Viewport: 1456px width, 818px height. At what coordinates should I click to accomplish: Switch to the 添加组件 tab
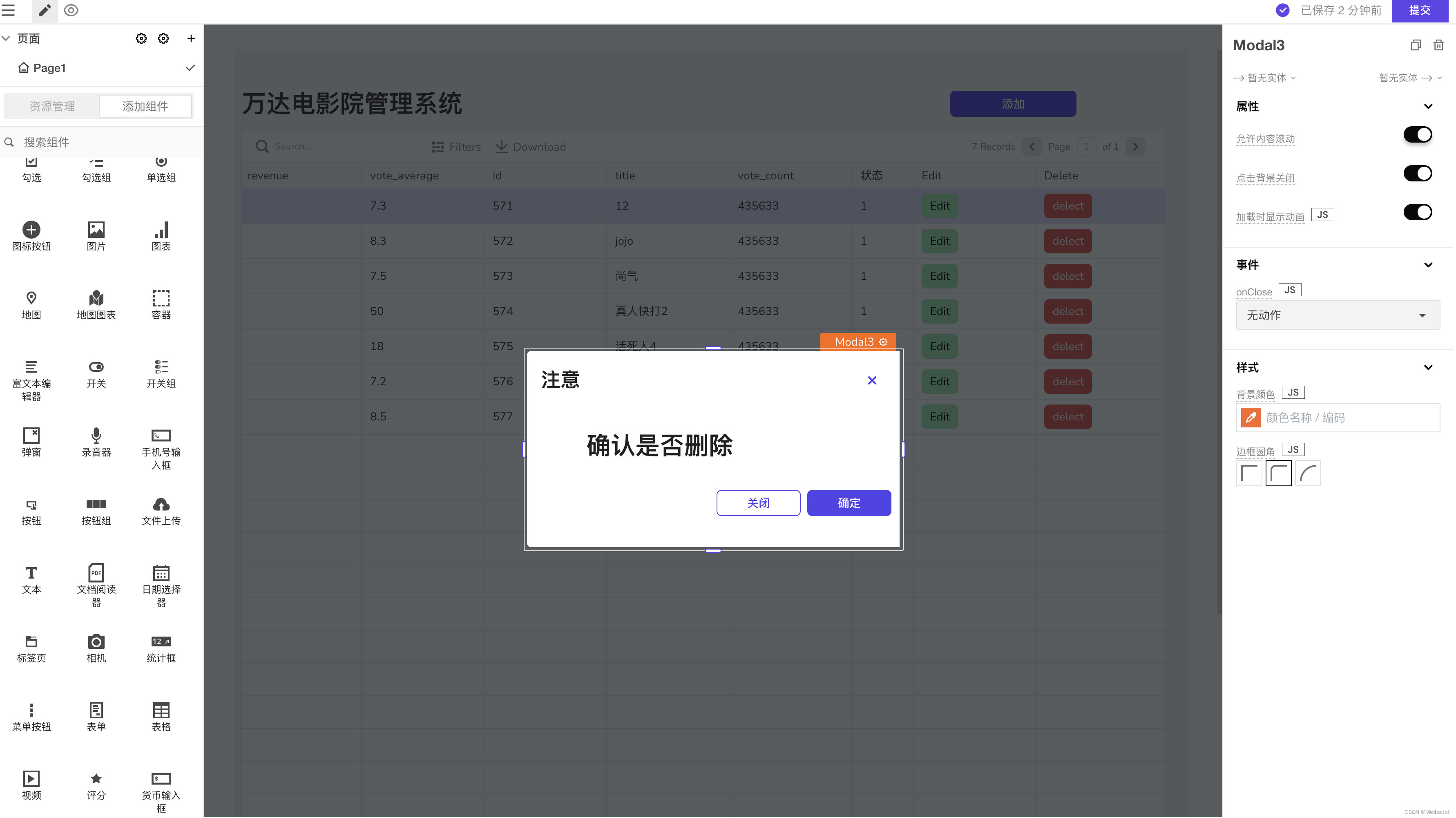click(145, 106)
